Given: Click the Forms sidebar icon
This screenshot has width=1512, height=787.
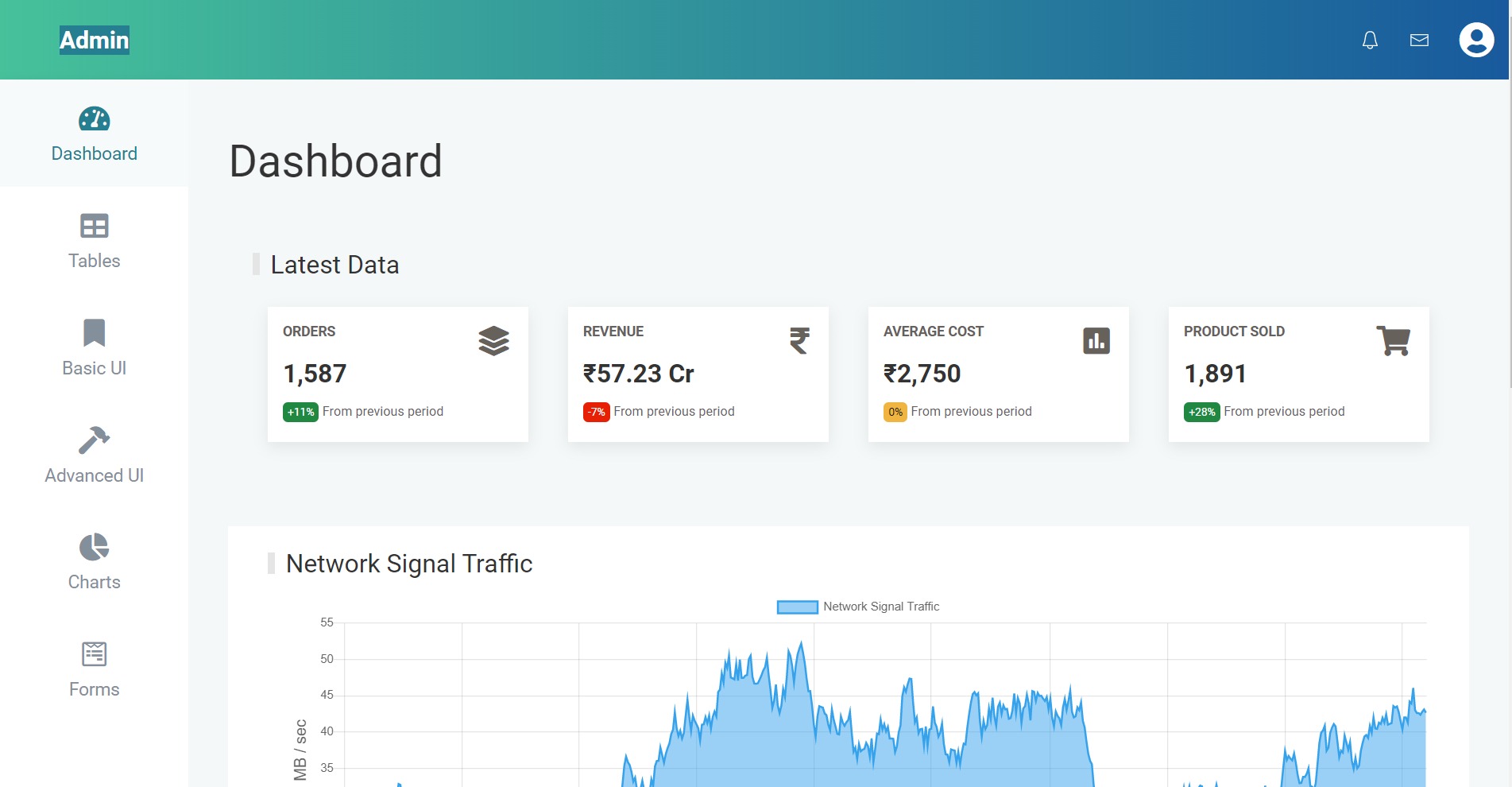Looking at the screenshot, I should (x=95, y=654).
